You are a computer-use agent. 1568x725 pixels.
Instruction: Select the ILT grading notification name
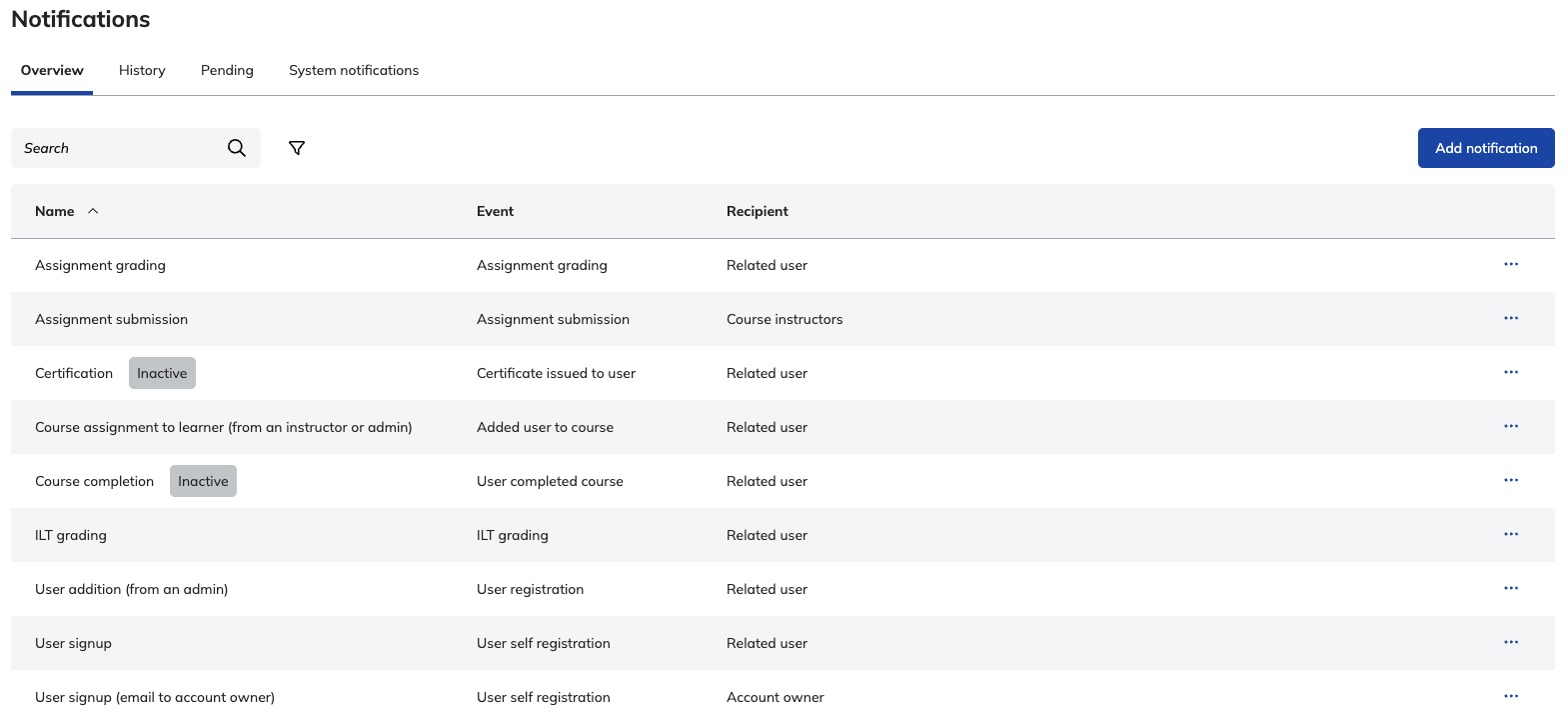coord(70,535)
